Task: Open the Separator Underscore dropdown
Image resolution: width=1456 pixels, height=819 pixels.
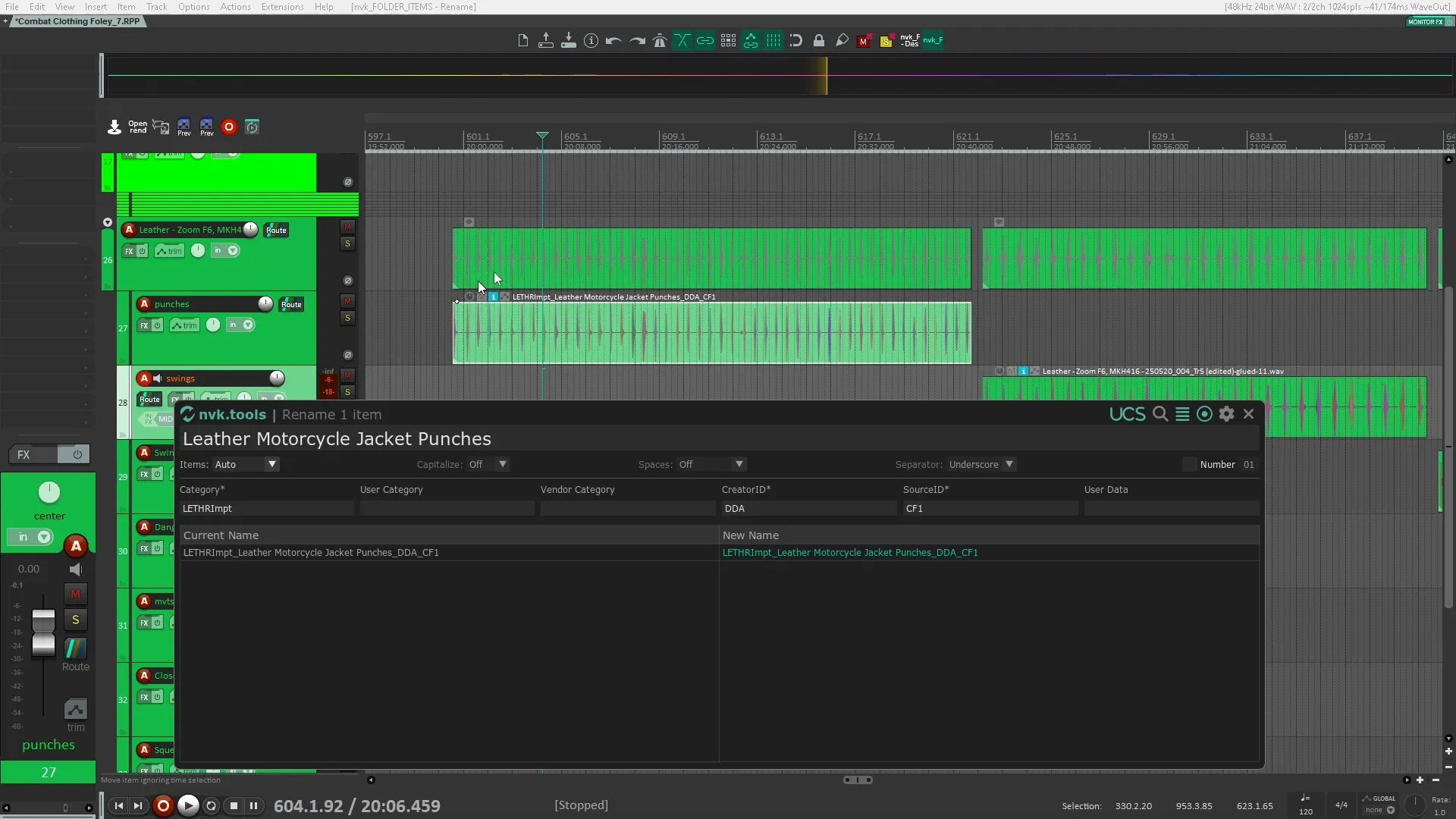Action: [981, 464]
